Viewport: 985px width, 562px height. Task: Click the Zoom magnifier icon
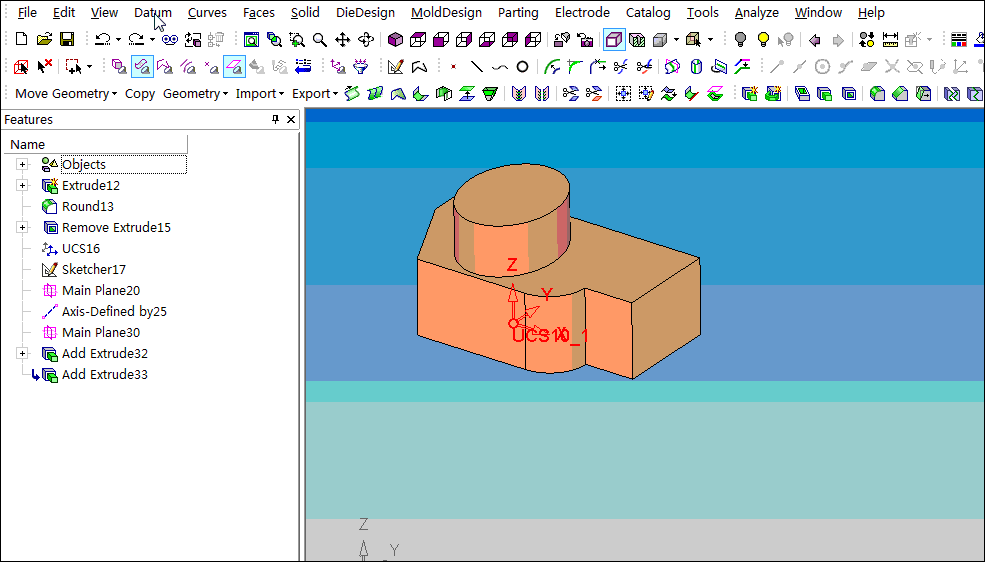[320, 40]
